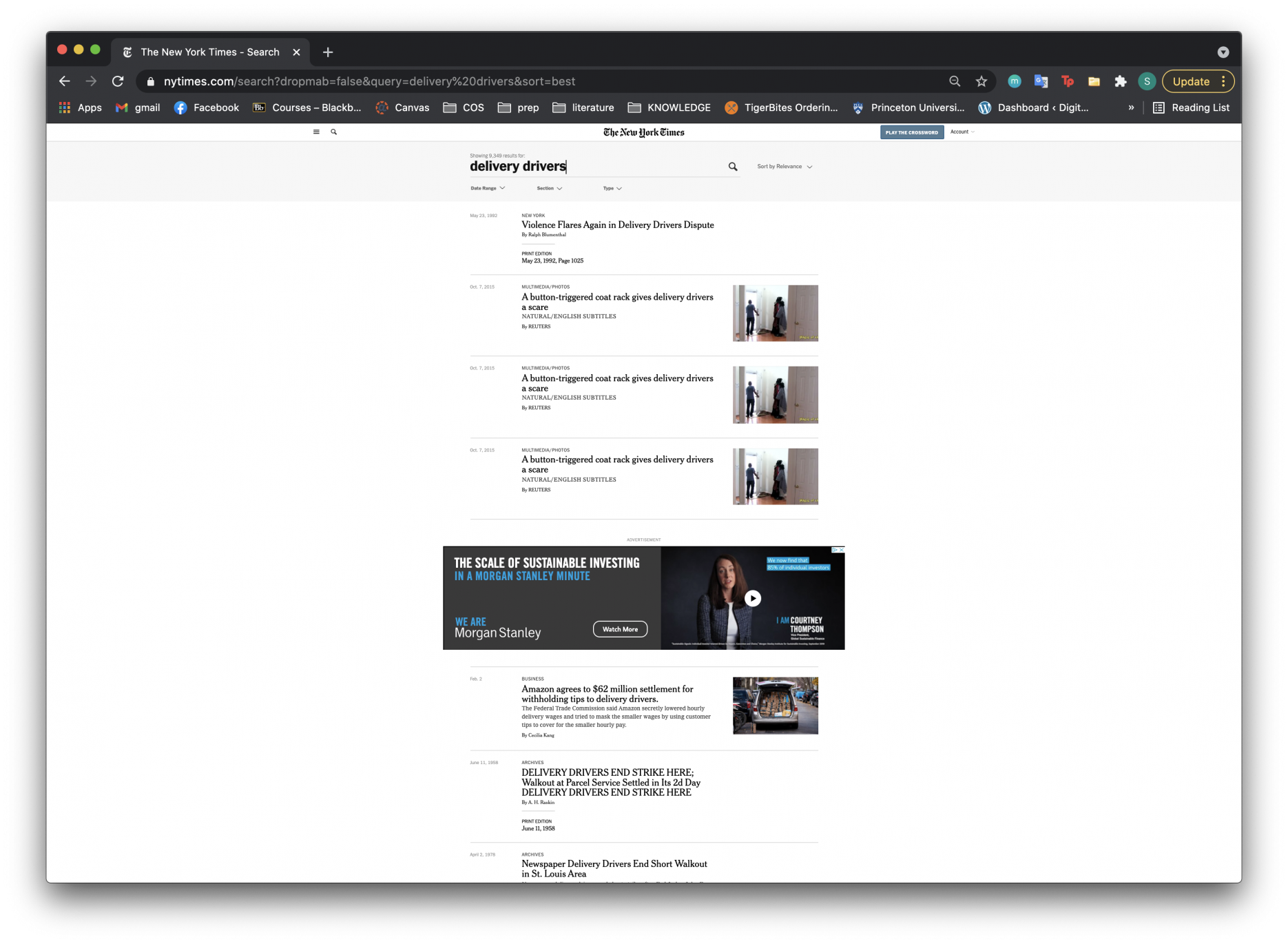Play the Morgan Stanley ad video

click(753, 598)
